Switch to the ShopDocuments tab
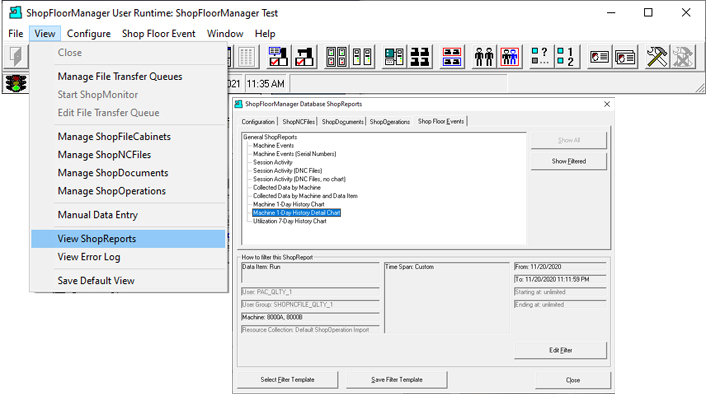 343,122
